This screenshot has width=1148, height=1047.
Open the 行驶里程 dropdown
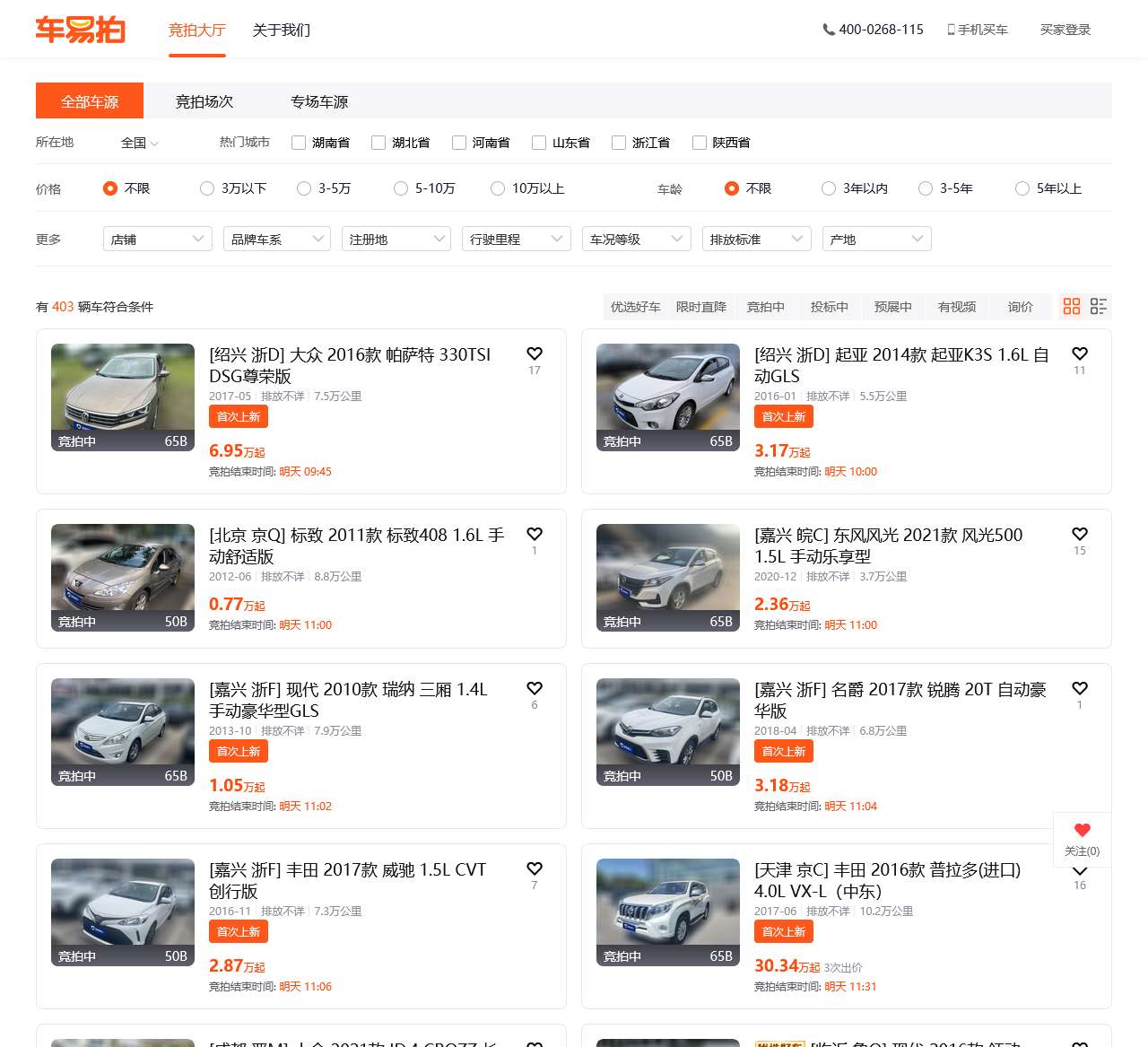coord(517,239)
